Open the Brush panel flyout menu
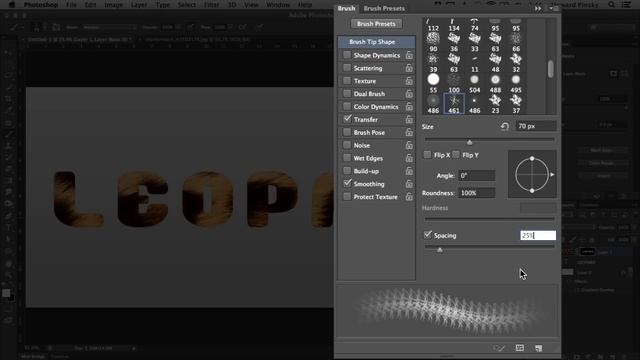The width and height of the screenshot is (640, 360). click(x=553, y=8)
